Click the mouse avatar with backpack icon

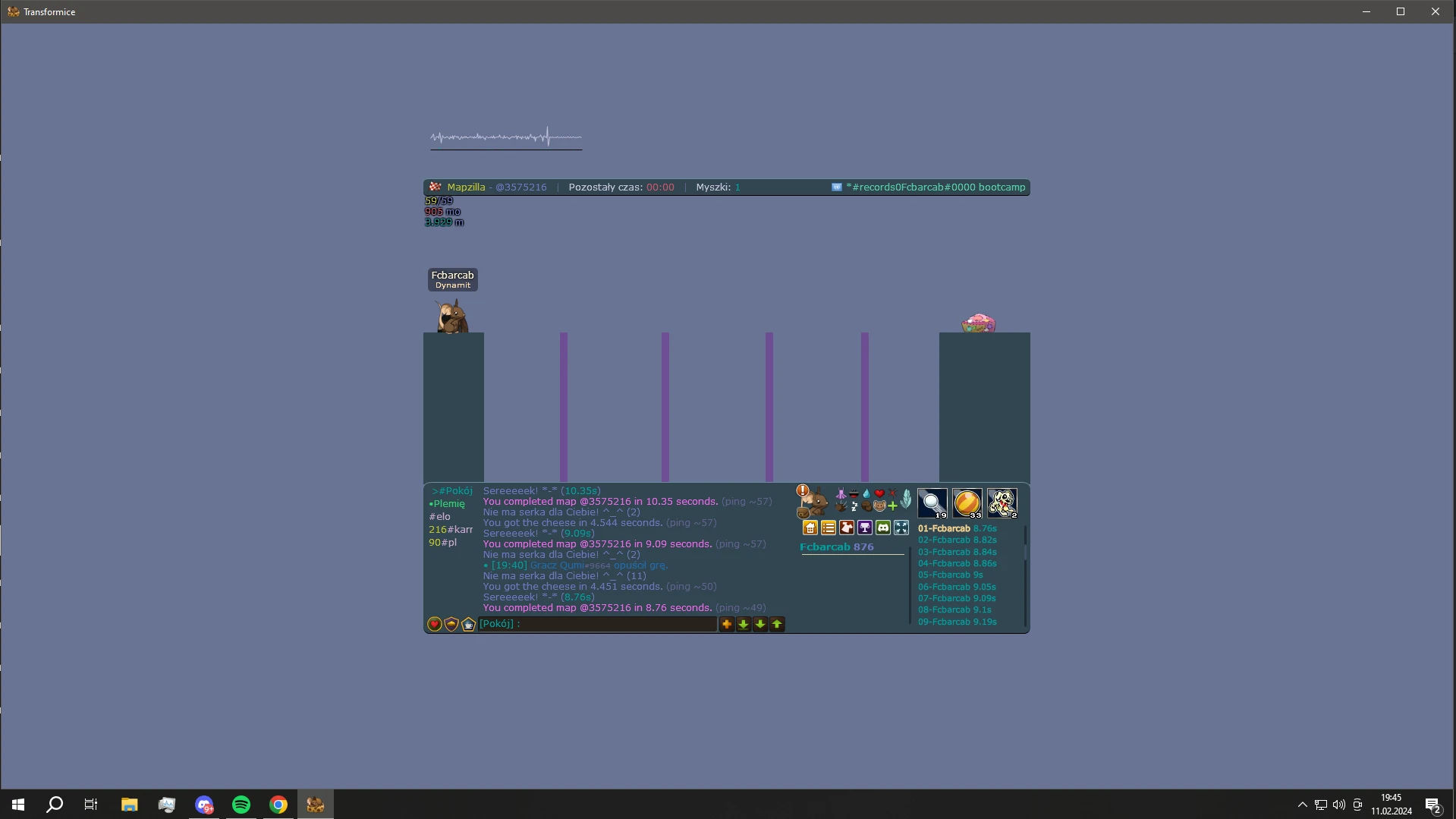point(813,503)
